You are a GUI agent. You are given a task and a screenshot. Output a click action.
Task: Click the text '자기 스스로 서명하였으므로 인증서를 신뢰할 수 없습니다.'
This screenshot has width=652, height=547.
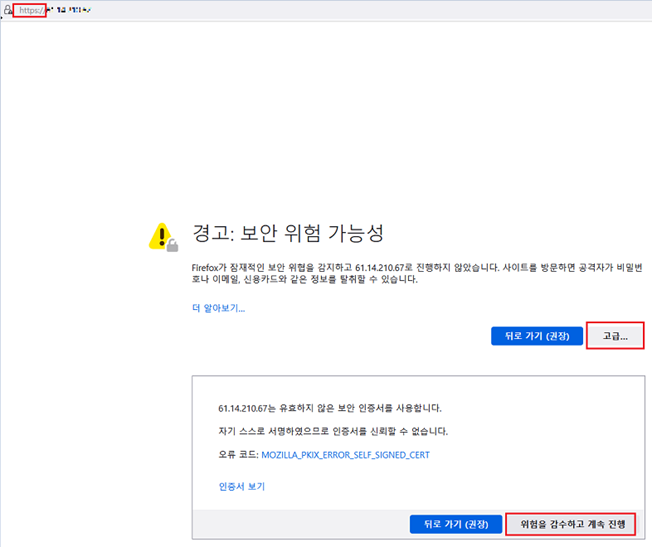coord(333,431)
